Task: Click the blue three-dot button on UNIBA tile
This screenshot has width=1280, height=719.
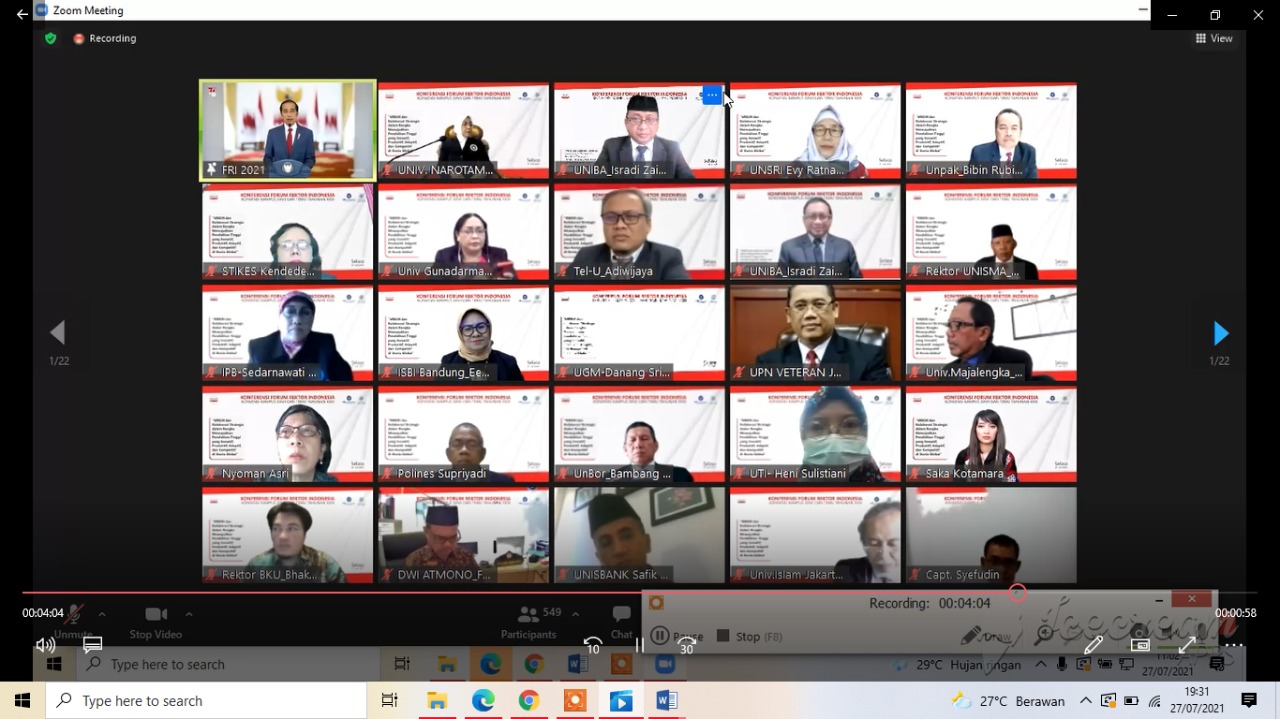Action: [711, 95]
